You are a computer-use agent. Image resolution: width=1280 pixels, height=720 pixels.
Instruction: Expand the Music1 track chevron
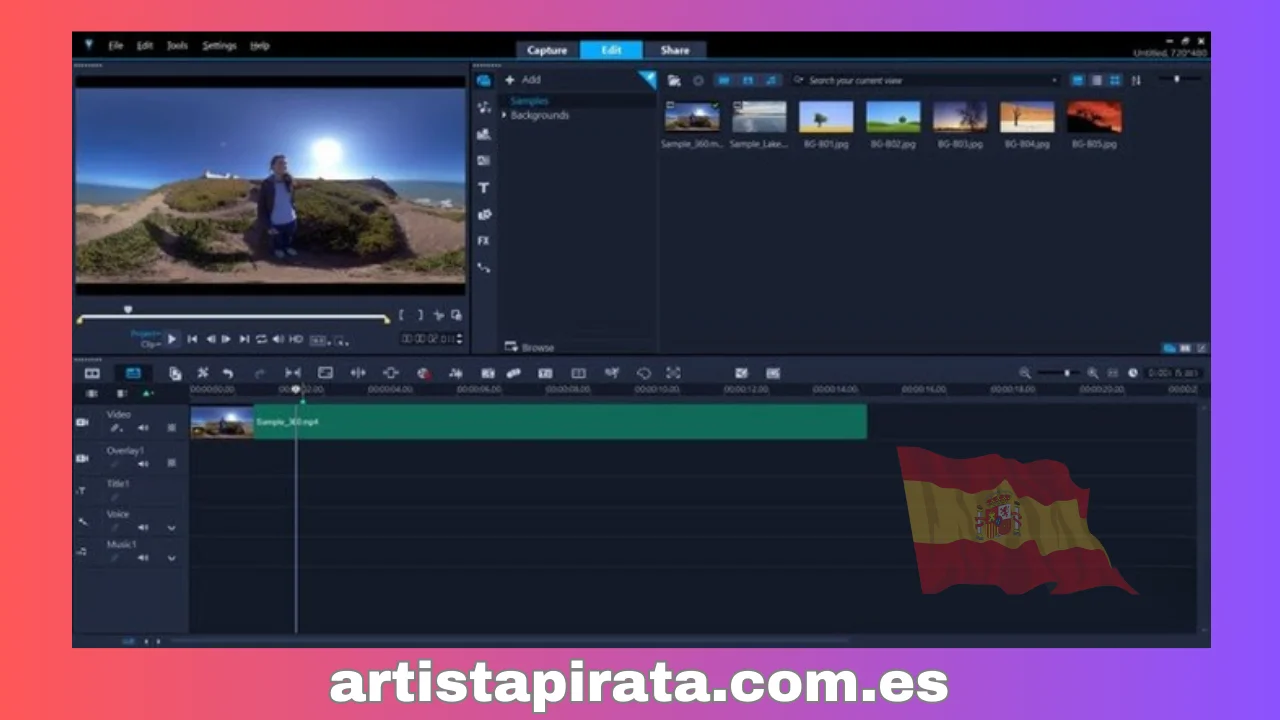point(171,559)
